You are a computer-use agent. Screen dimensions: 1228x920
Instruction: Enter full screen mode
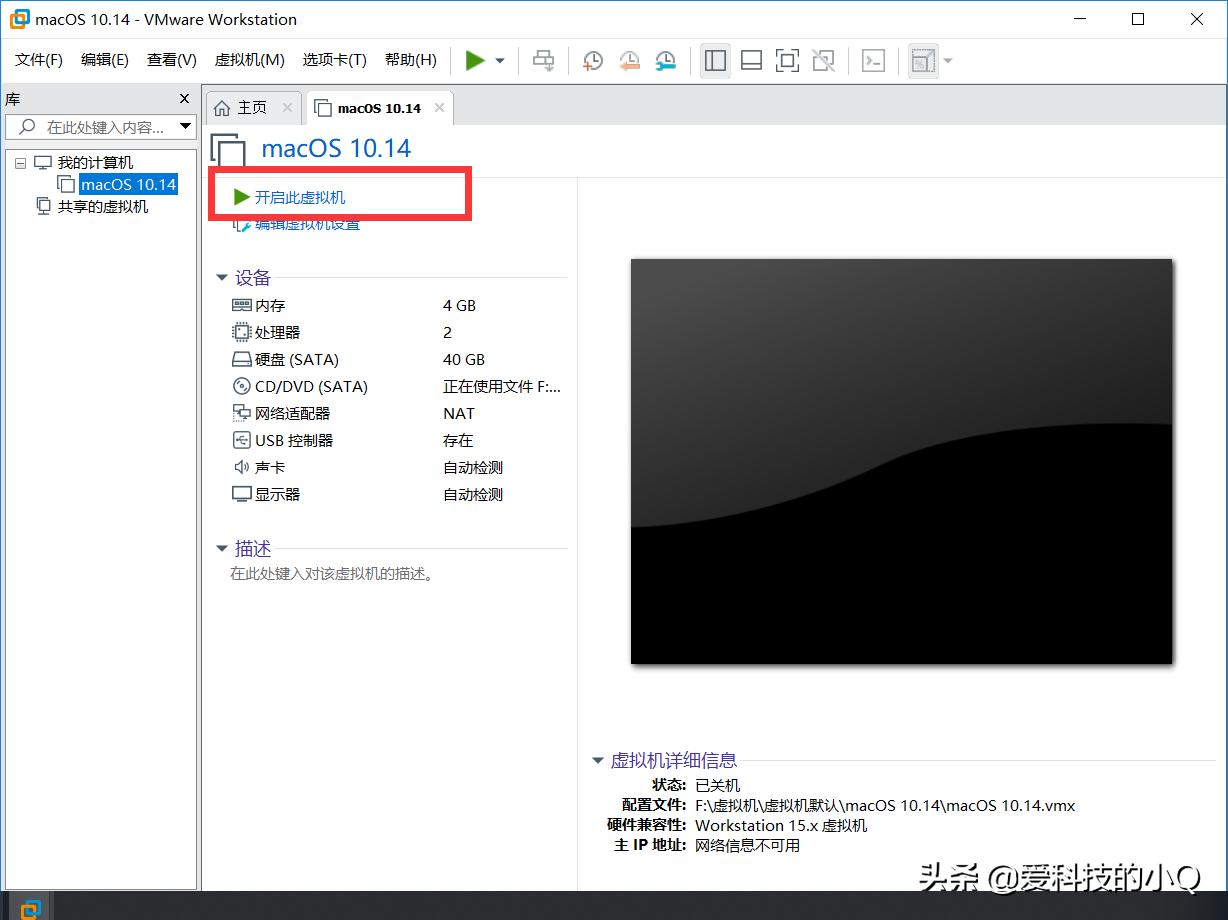(x=787, y=60)
